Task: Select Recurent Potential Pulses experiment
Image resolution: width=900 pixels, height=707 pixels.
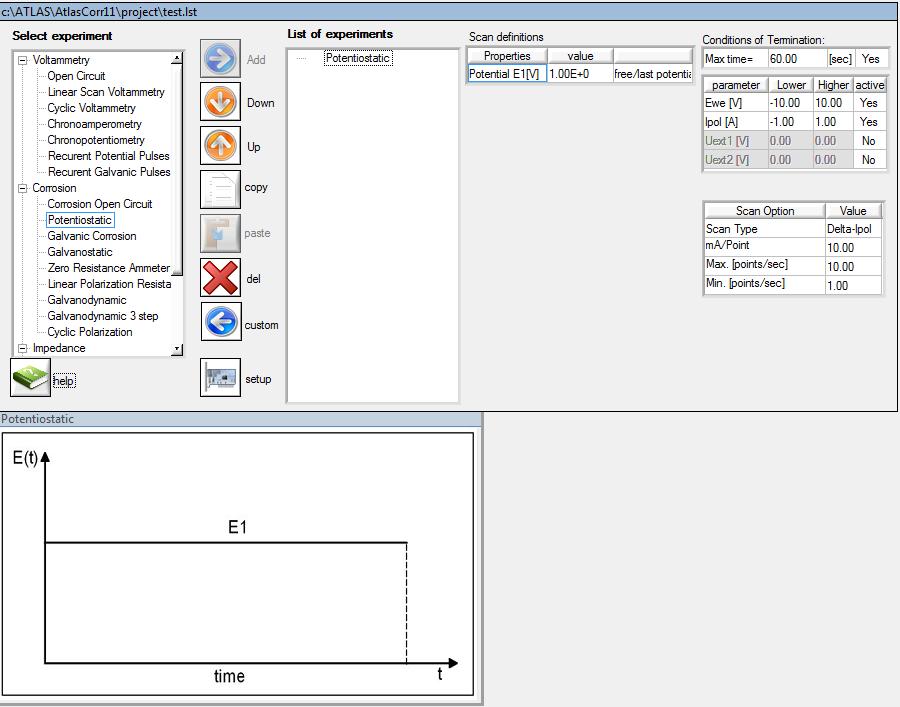Action: click(x=108, y=156)
